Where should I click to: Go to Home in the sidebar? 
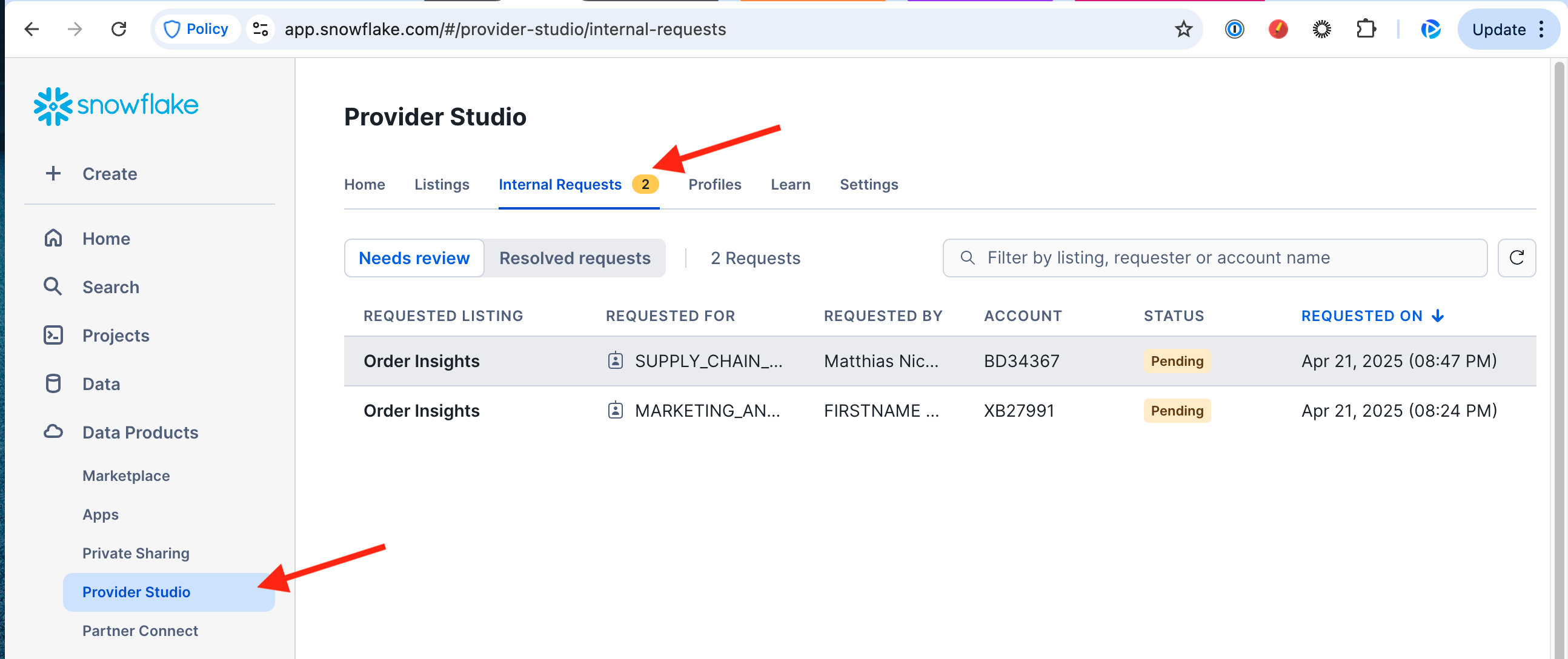(106, 238)
